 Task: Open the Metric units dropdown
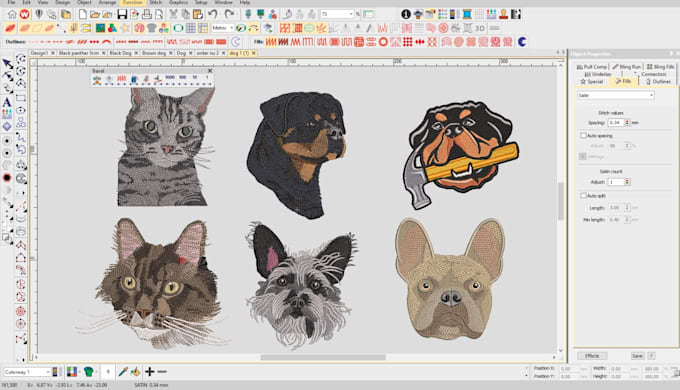222,28
